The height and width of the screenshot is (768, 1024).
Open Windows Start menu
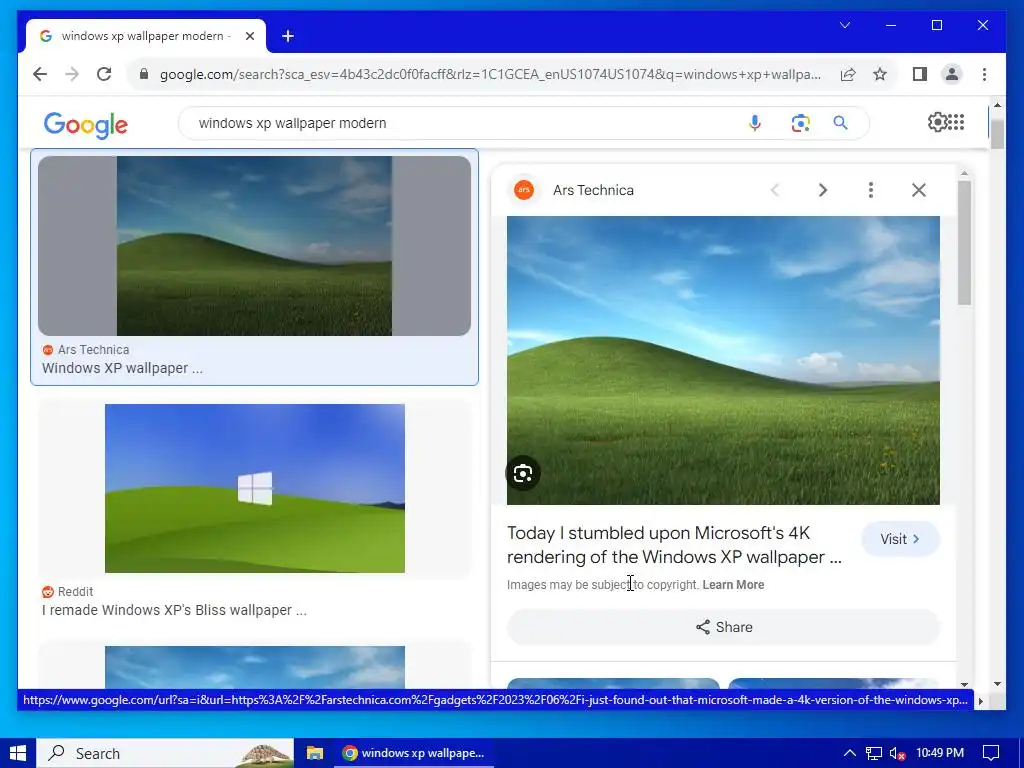[18, 753]
